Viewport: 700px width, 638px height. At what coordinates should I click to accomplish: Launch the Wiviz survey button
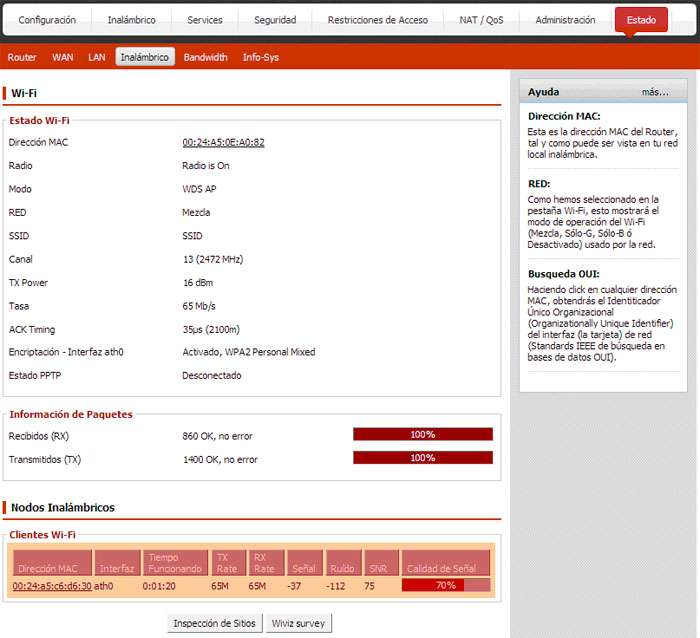[x=298, y=623]
